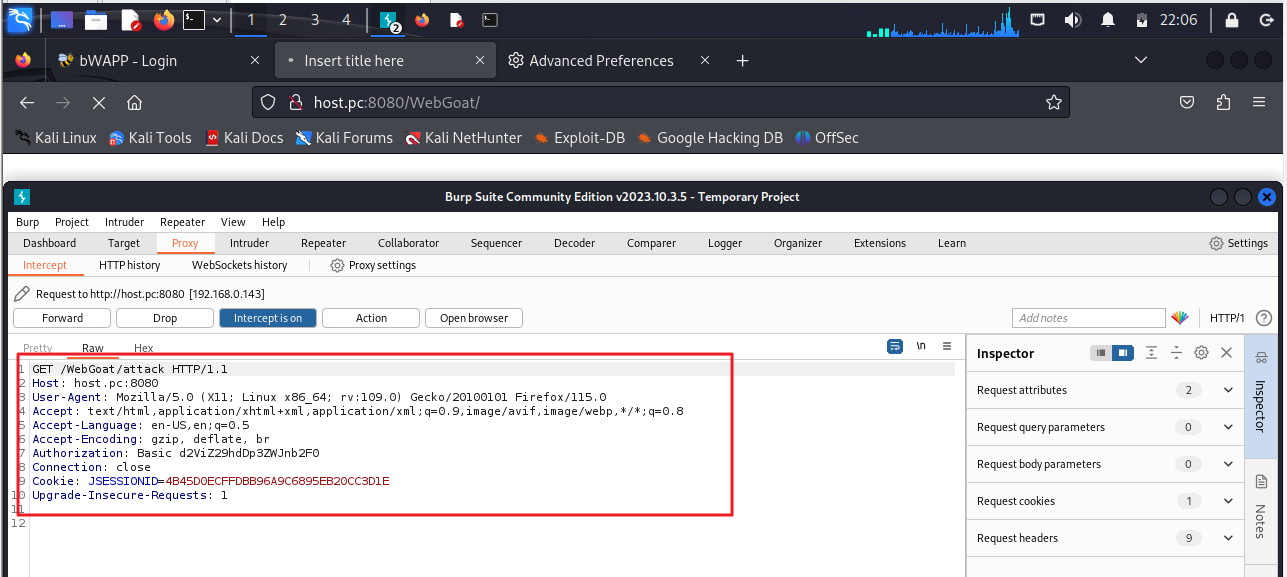Open the highlight color picker icon
Viewport: 1287px width, 577px height.
(x=1180, y=318)
